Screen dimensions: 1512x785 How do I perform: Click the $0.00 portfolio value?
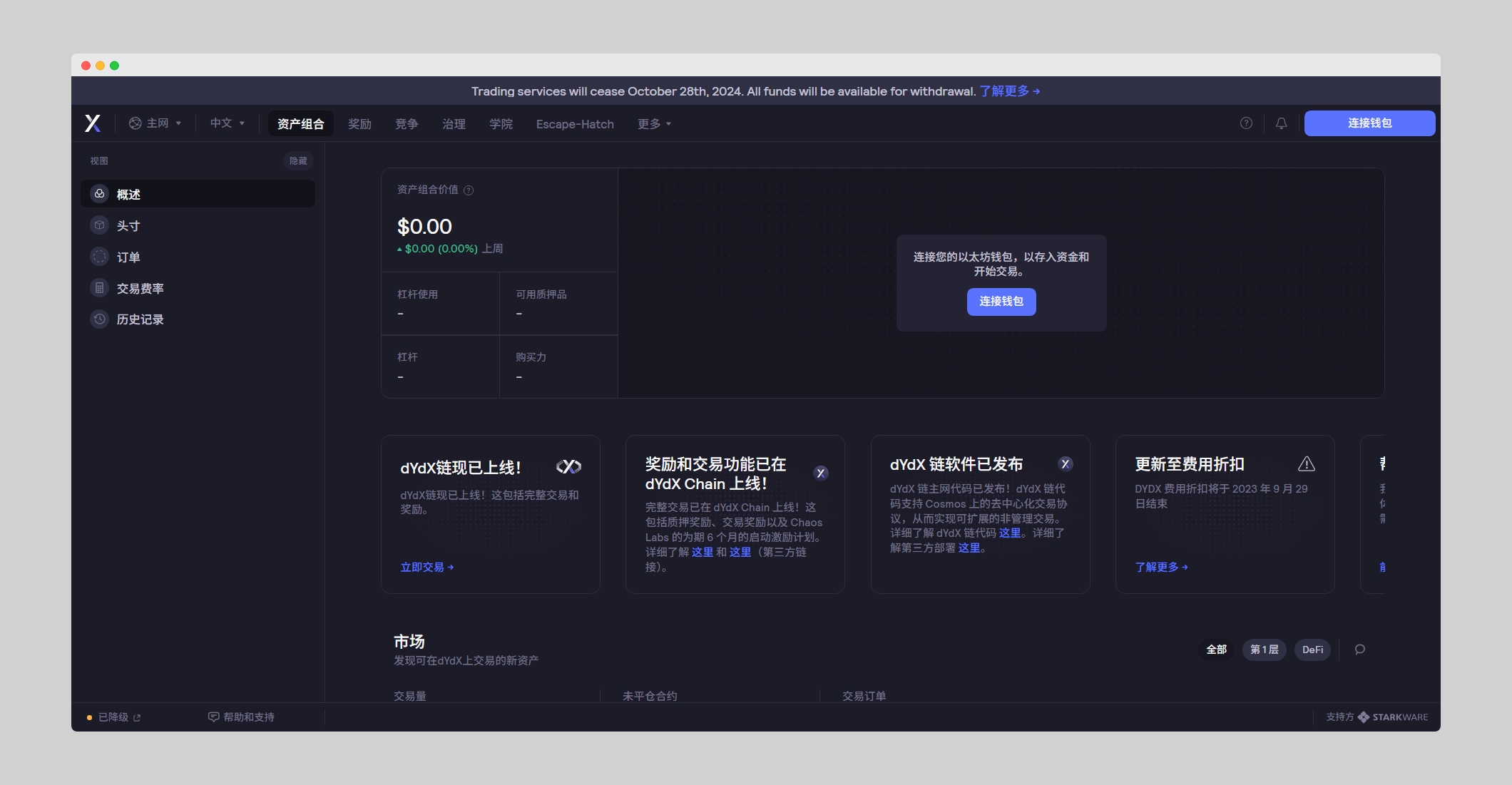pos(424,227)
